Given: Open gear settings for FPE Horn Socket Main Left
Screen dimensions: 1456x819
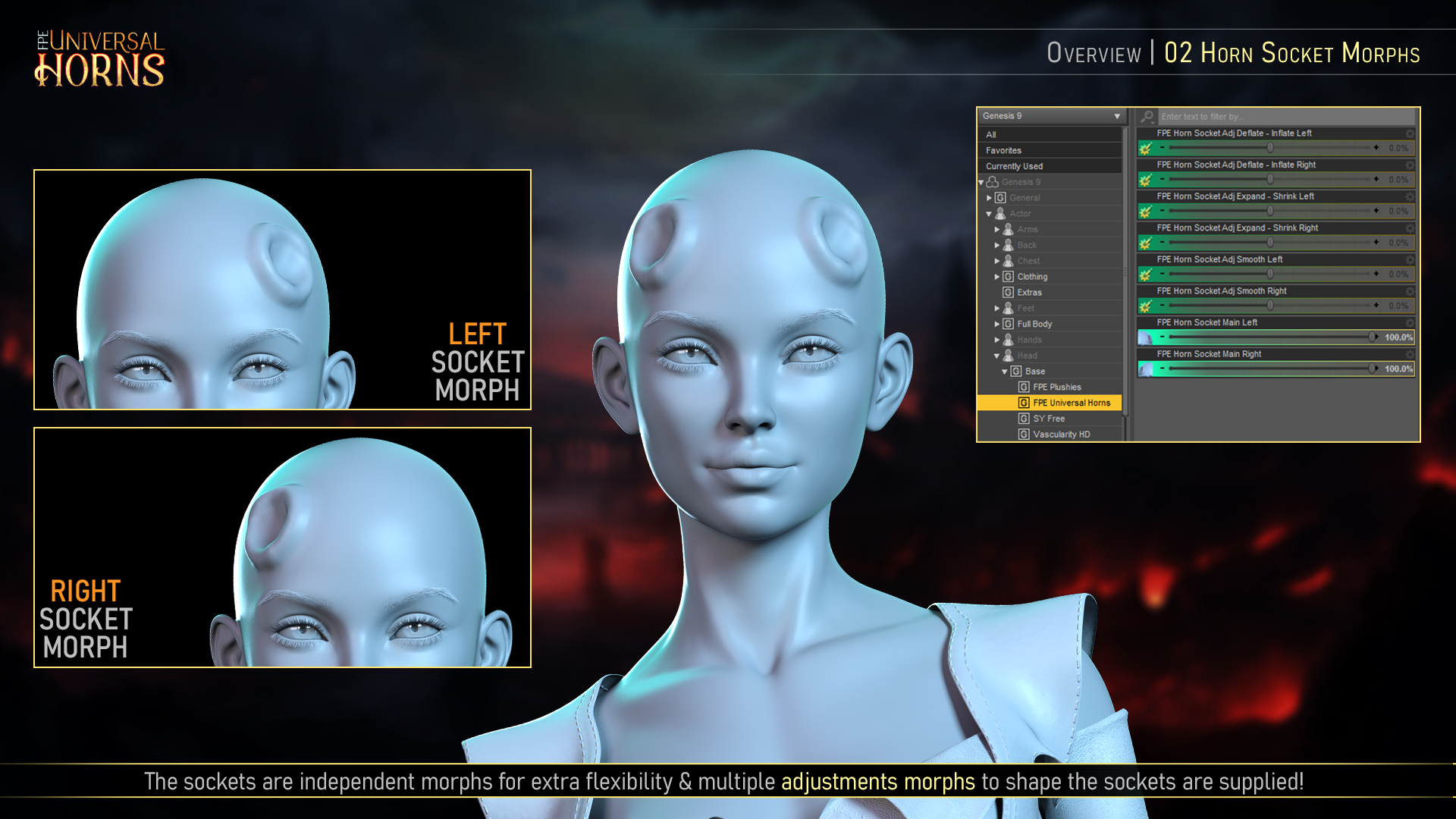Looking at the screenshot, I should pos(1408,322).
